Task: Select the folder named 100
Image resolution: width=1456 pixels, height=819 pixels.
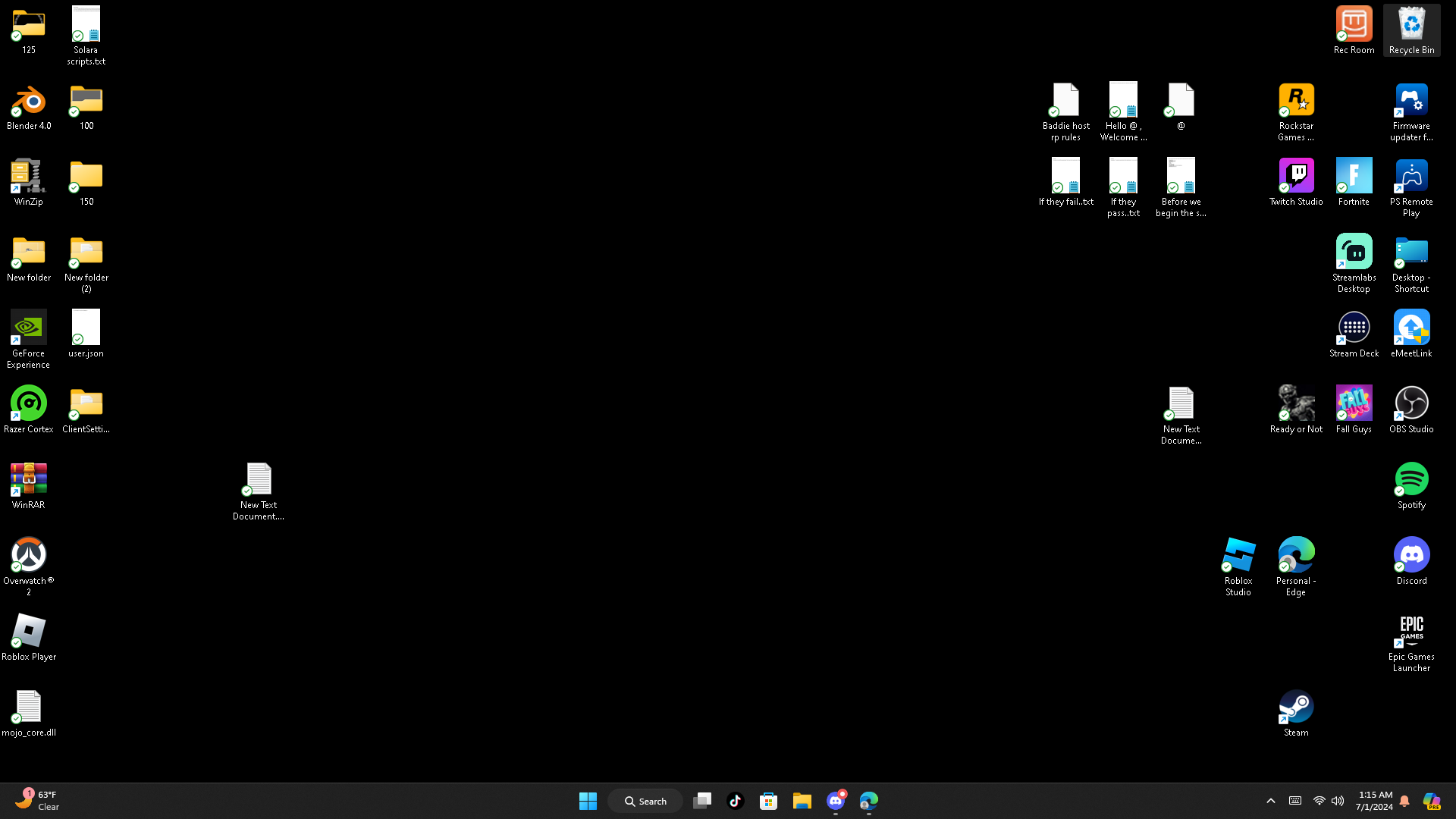Action: 86,108
